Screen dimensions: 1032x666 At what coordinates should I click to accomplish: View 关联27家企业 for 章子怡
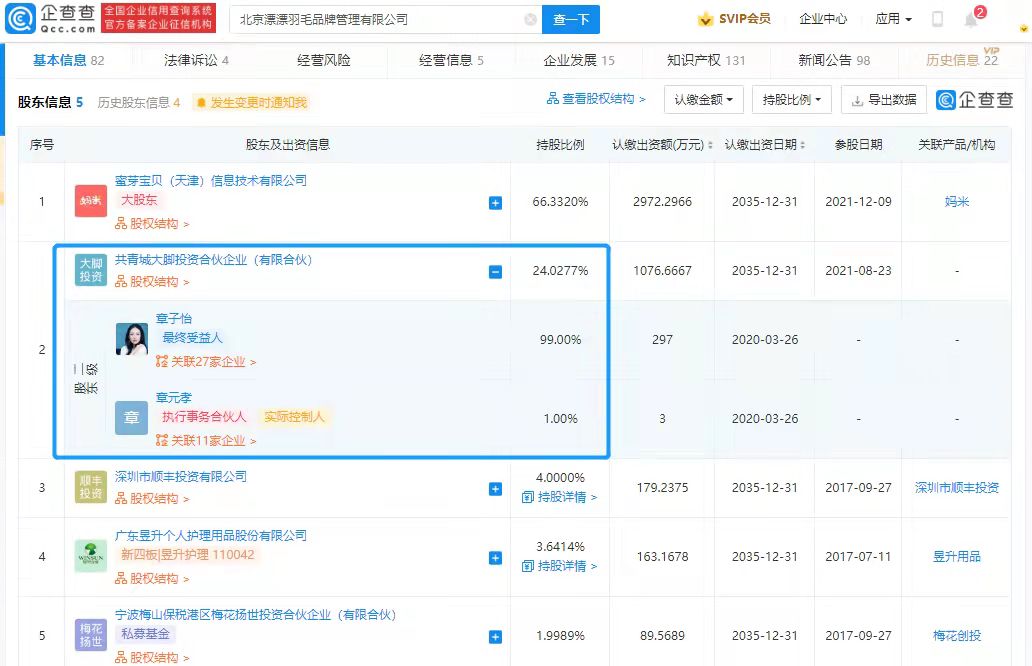(x=206, y=361)
